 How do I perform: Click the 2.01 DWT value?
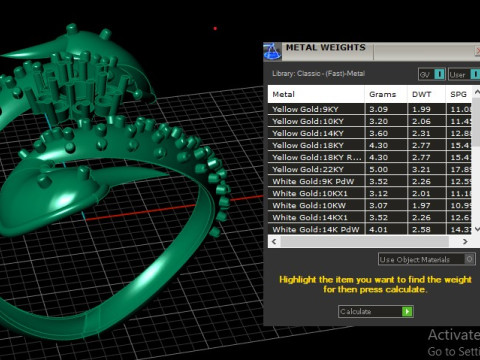[x=421, y=193]
